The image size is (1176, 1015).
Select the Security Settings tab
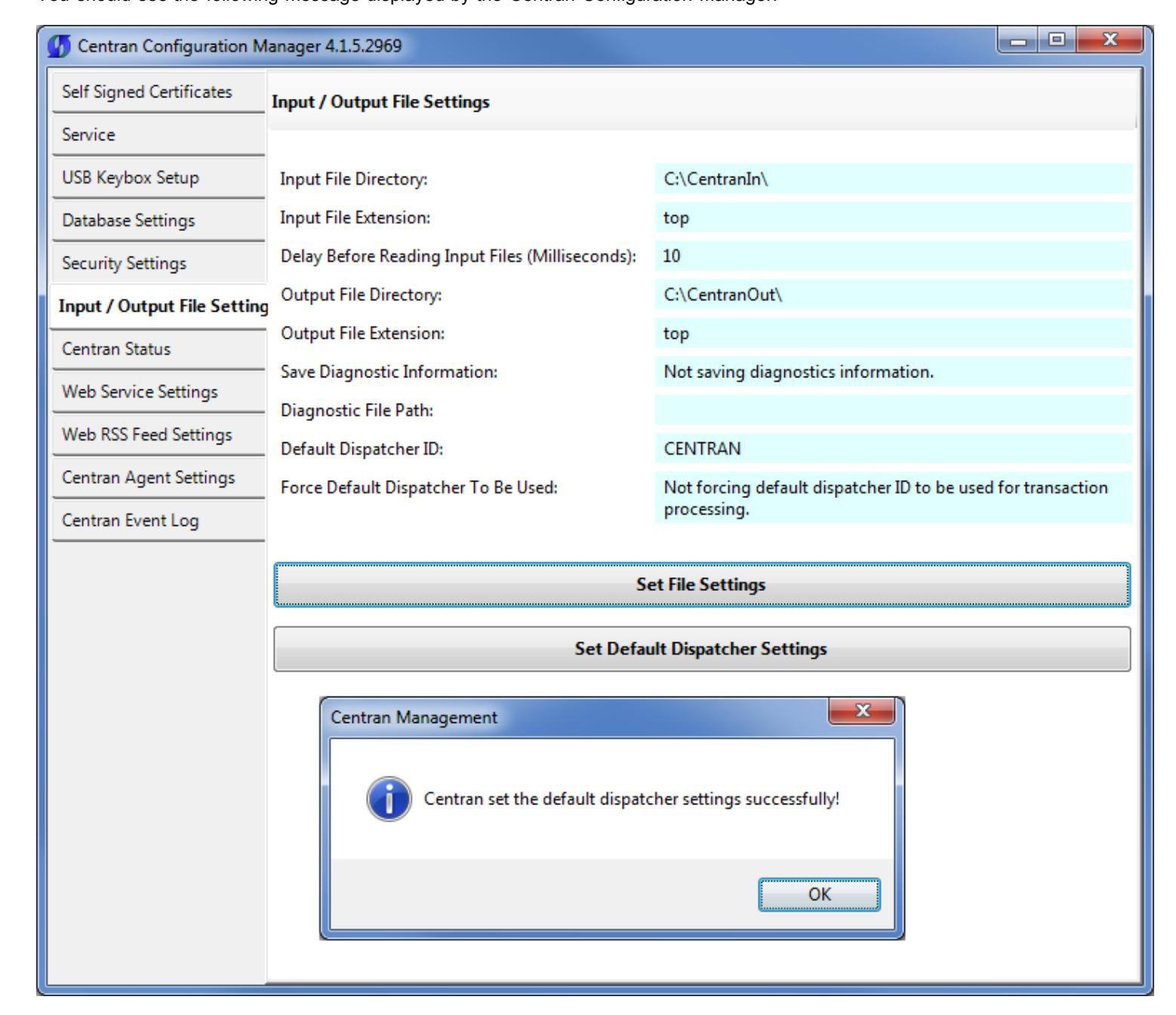point(159,263)
